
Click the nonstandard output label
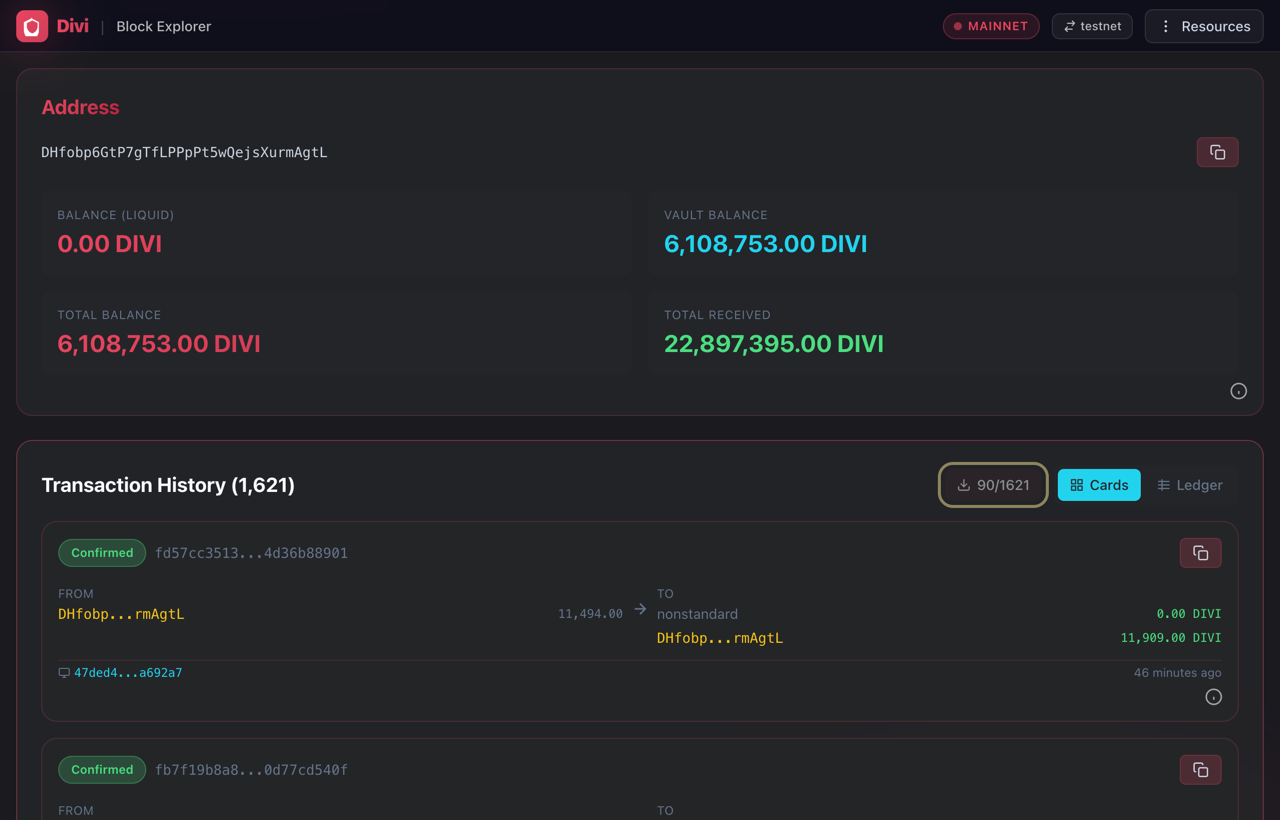point(697,614)
